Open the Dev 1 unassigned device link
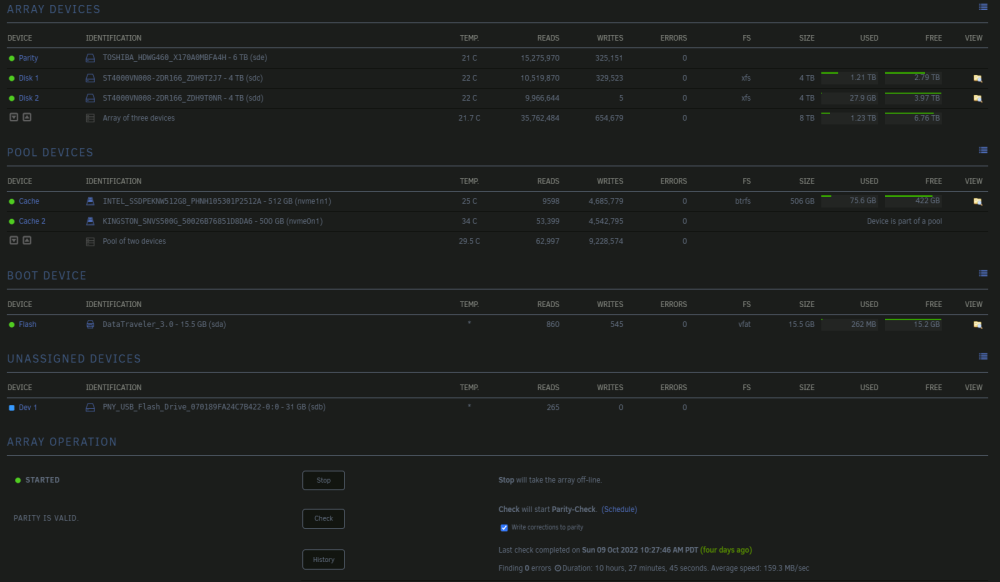The image size is (1000, 582). (27, 407)
